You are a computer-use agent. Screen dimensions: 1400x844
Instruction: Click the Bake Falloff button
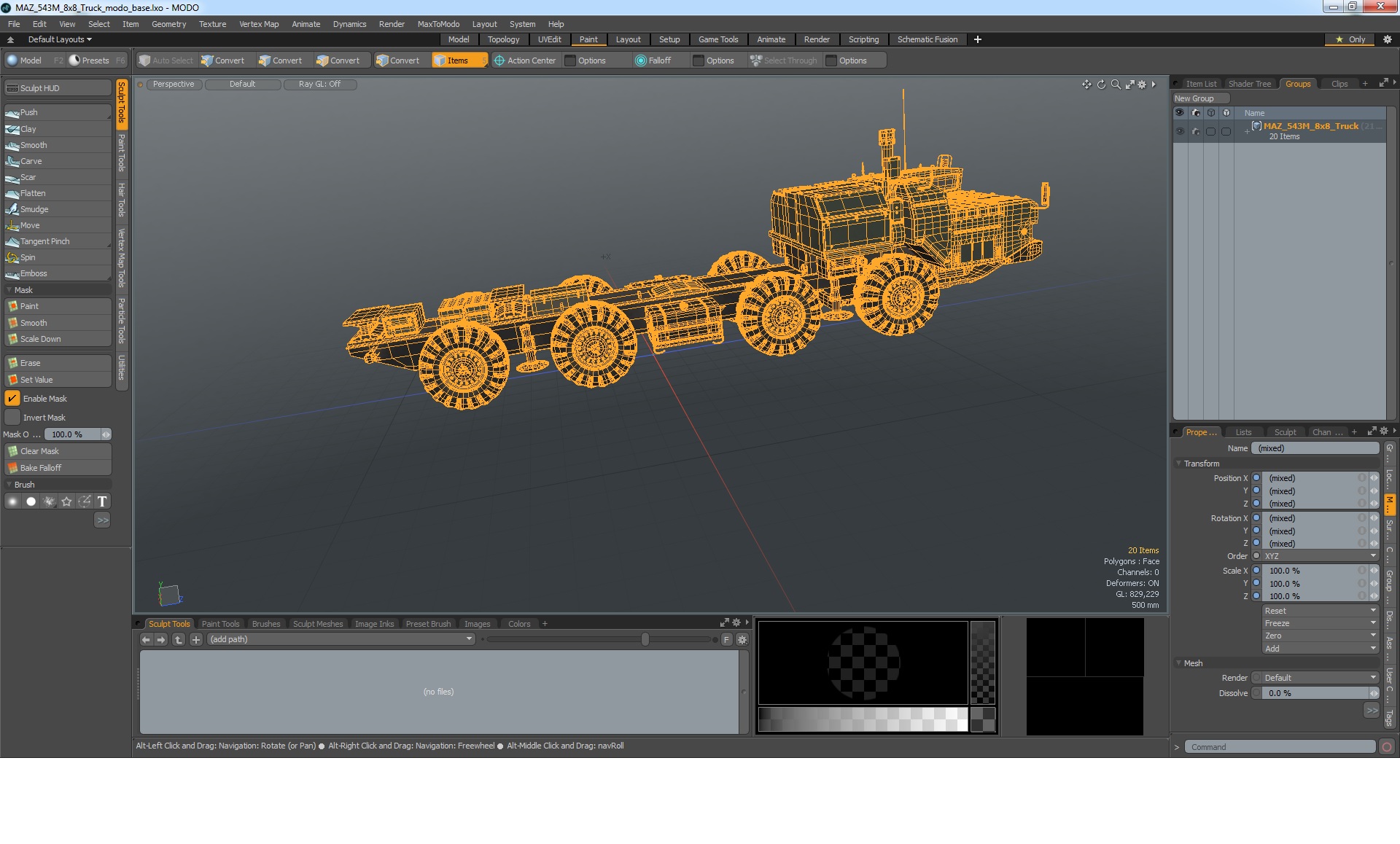(57, 468)
